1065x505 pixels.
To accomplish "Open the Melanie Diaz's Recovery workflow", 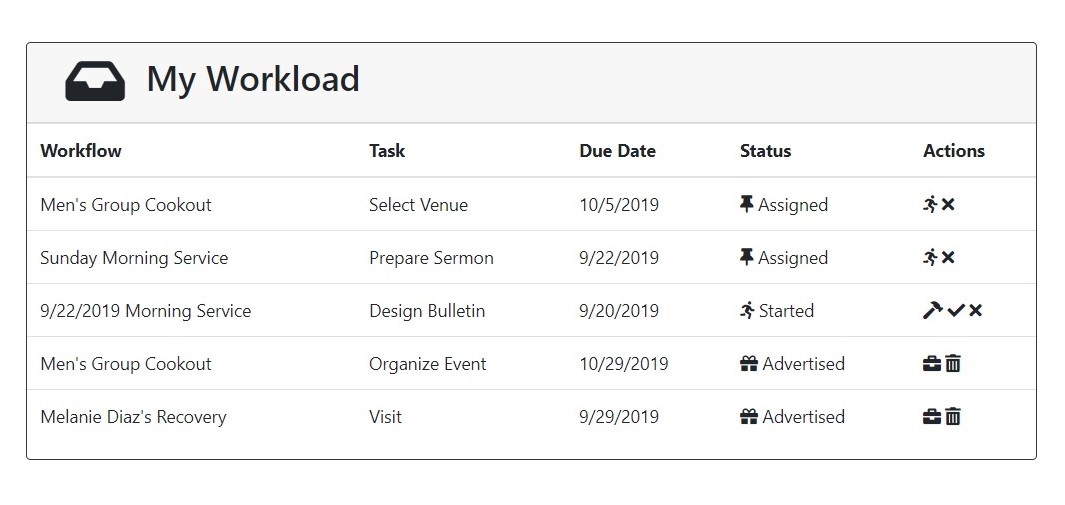I will [133, 417].
